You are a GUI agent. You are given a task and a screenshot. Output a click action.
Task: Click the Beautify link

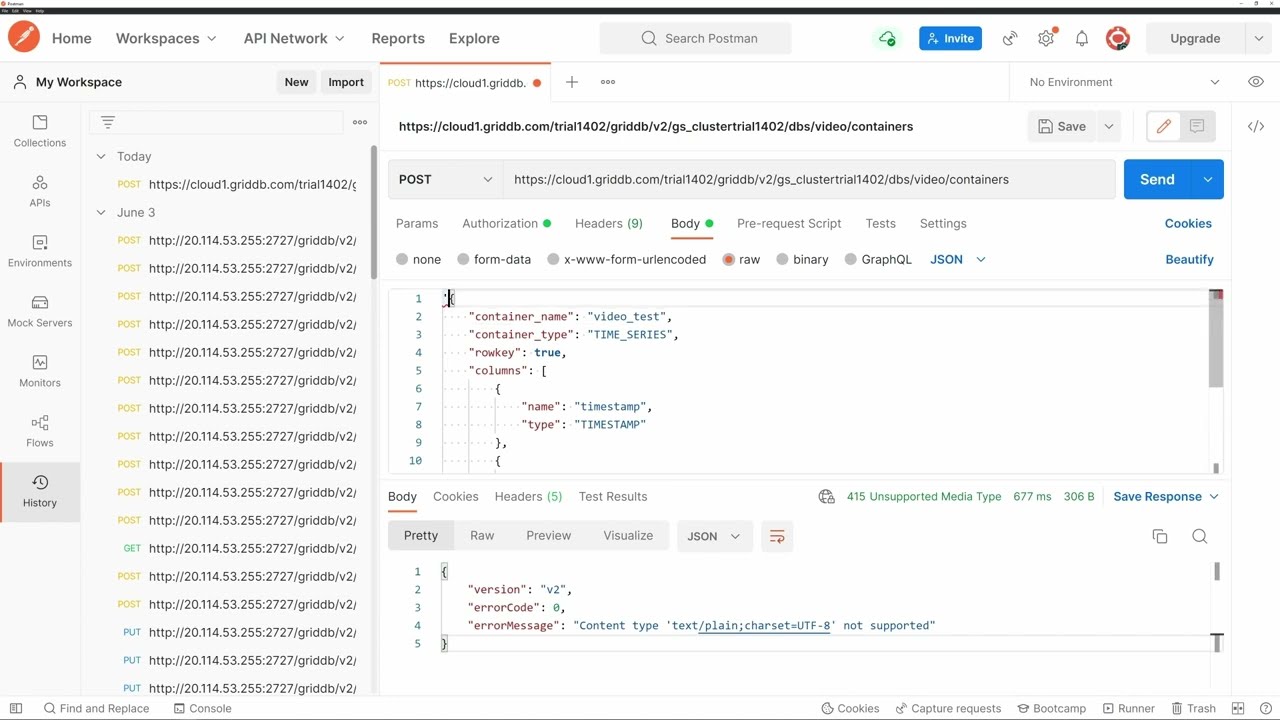pos(1189,259)
